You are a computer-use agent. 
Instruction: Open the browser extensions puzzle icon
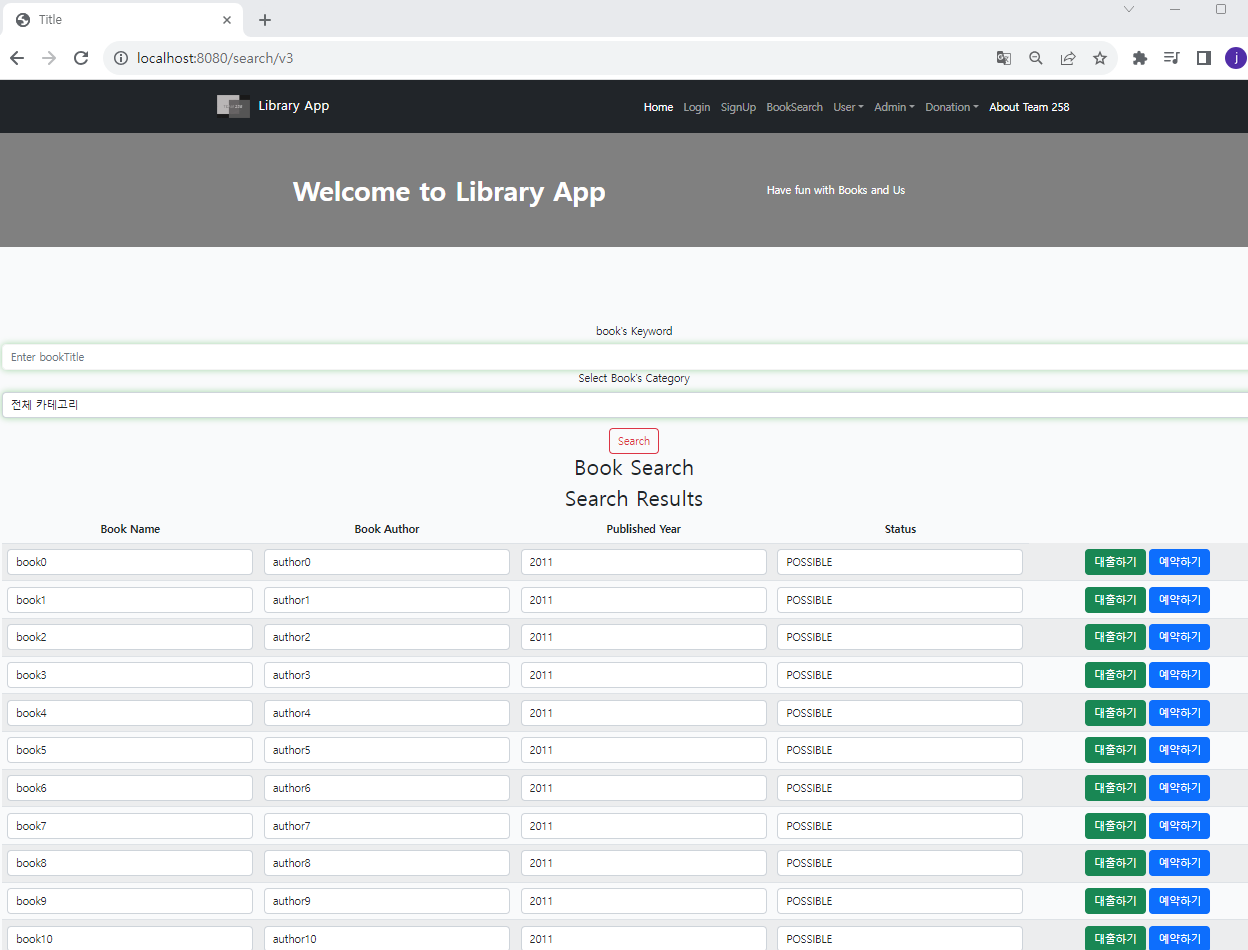tap(1139, 58)
